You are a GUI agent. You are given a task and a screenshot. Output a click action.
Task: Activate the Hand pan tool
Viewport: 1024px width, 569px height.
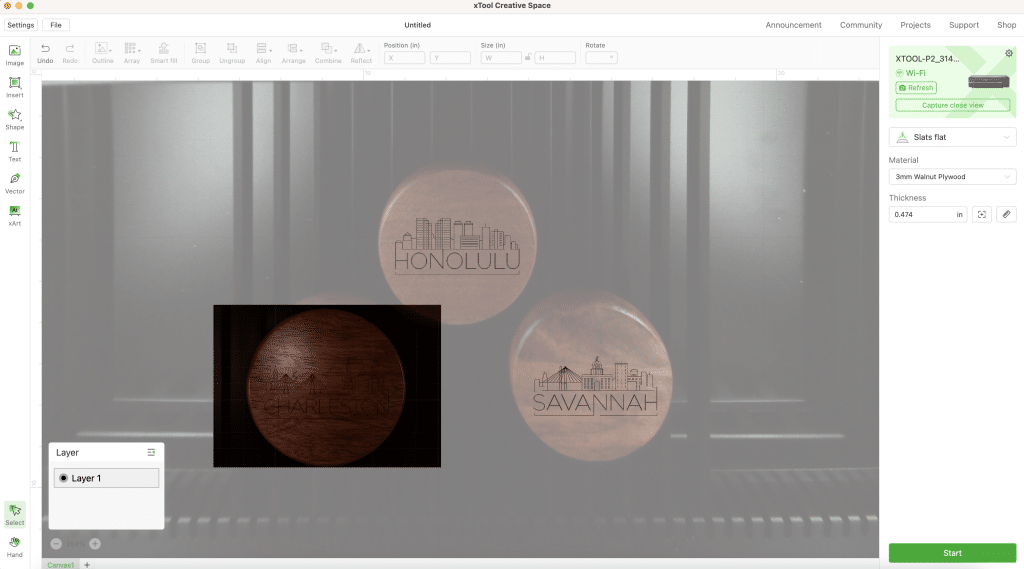click(14, 547)
